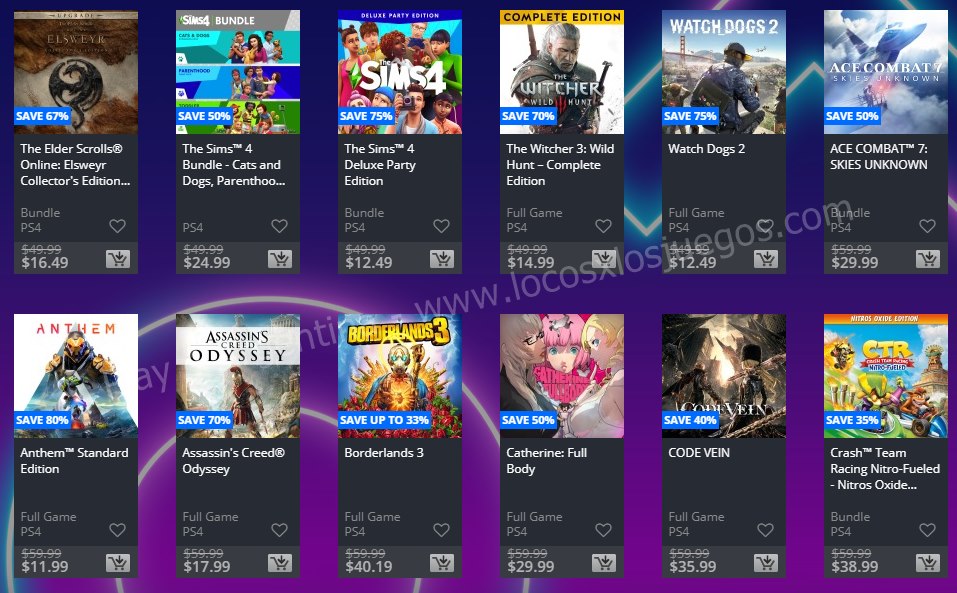The image size is (957, 593).
Task: Add Sims 4 Deluxe Party Edition to cart
Action: click(x=441, y=259)
